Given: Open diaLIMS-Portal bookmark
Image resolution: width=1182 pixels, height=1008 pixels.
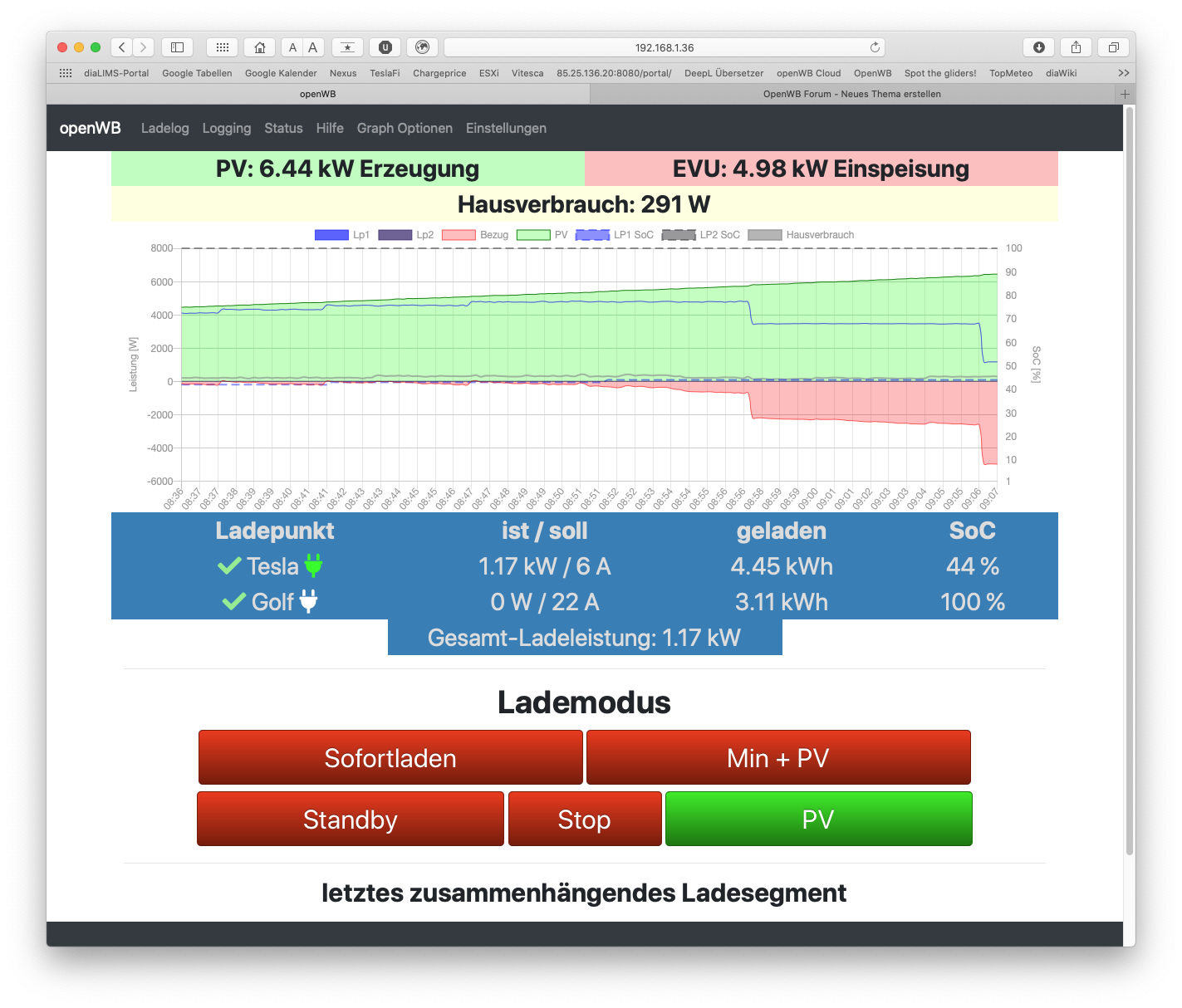Looking at the screenshot, I should pyautogui.click(x=116, y=73).
